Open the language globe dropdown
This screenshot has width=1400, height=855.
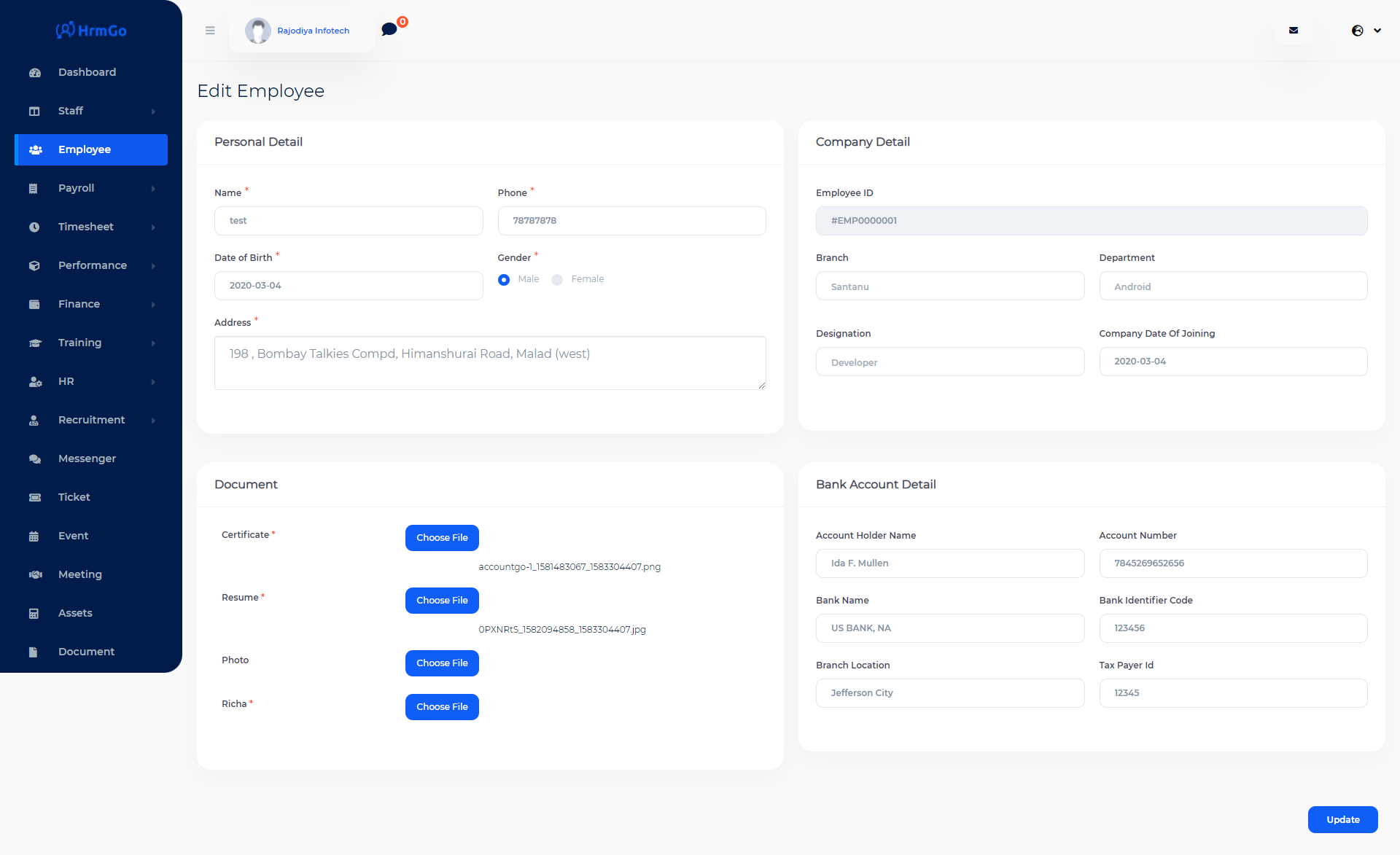pos(1366,31)
